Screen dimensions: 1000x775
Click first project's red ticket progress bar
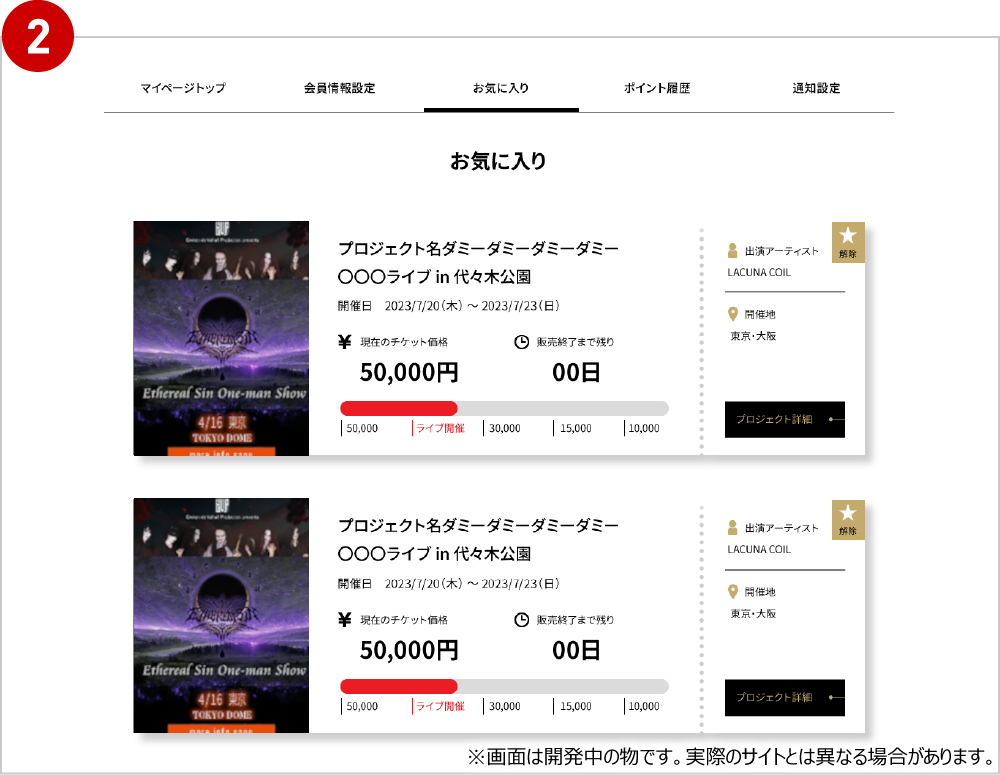399,408
